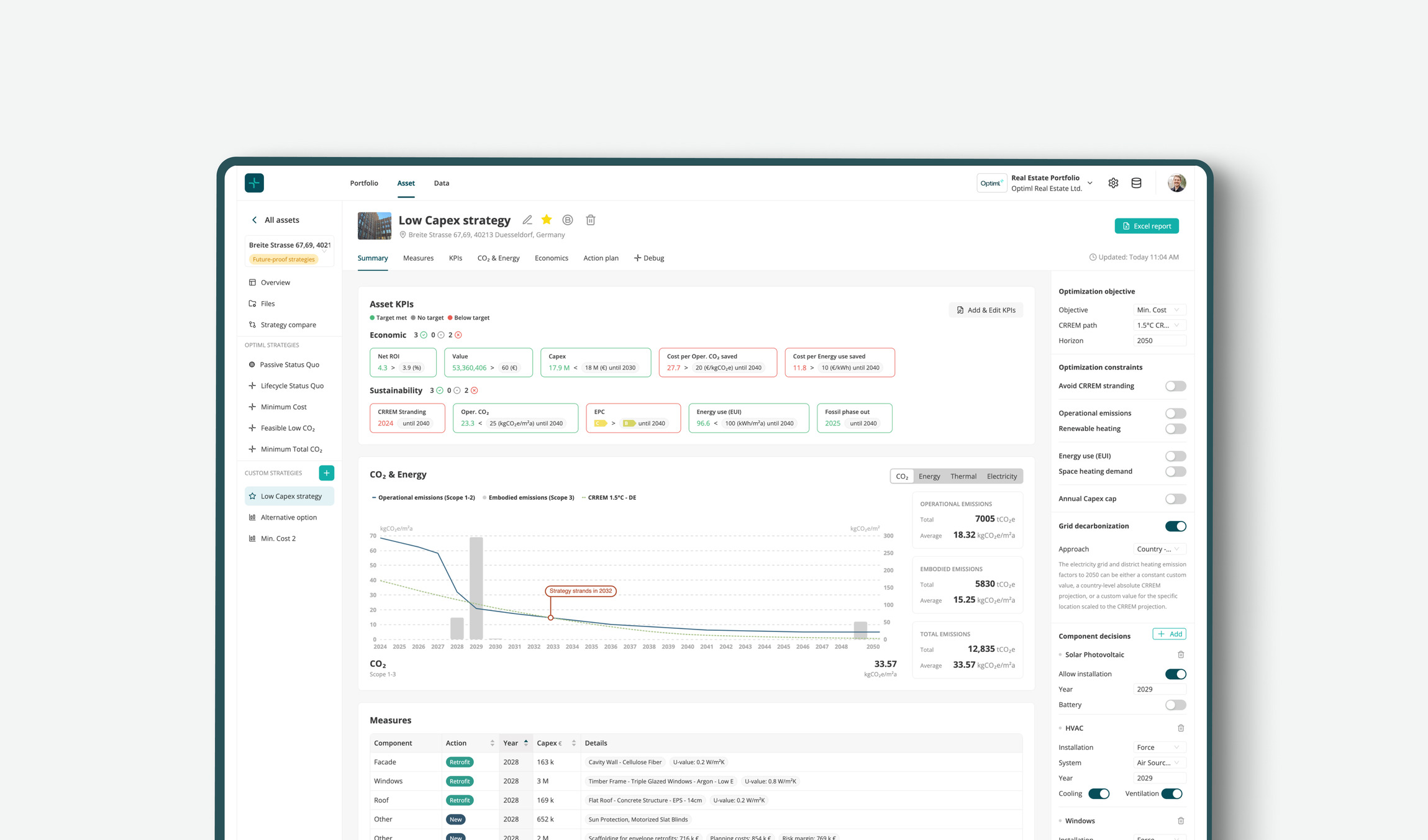Remove HVAC component with trash icon
Image resolution: width=1428 pixels, height=840 pixels.
click(1181, 728)
